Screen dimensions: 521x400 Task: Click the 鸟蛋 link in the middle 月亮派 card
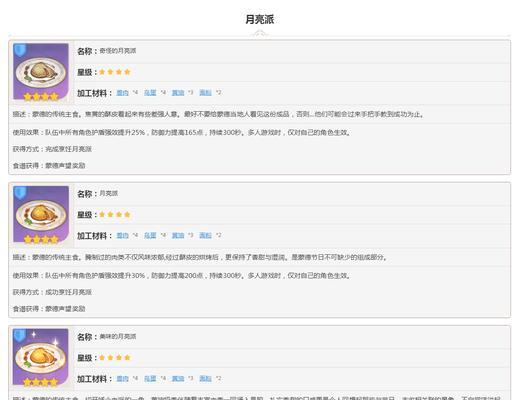tap(150, 236)
